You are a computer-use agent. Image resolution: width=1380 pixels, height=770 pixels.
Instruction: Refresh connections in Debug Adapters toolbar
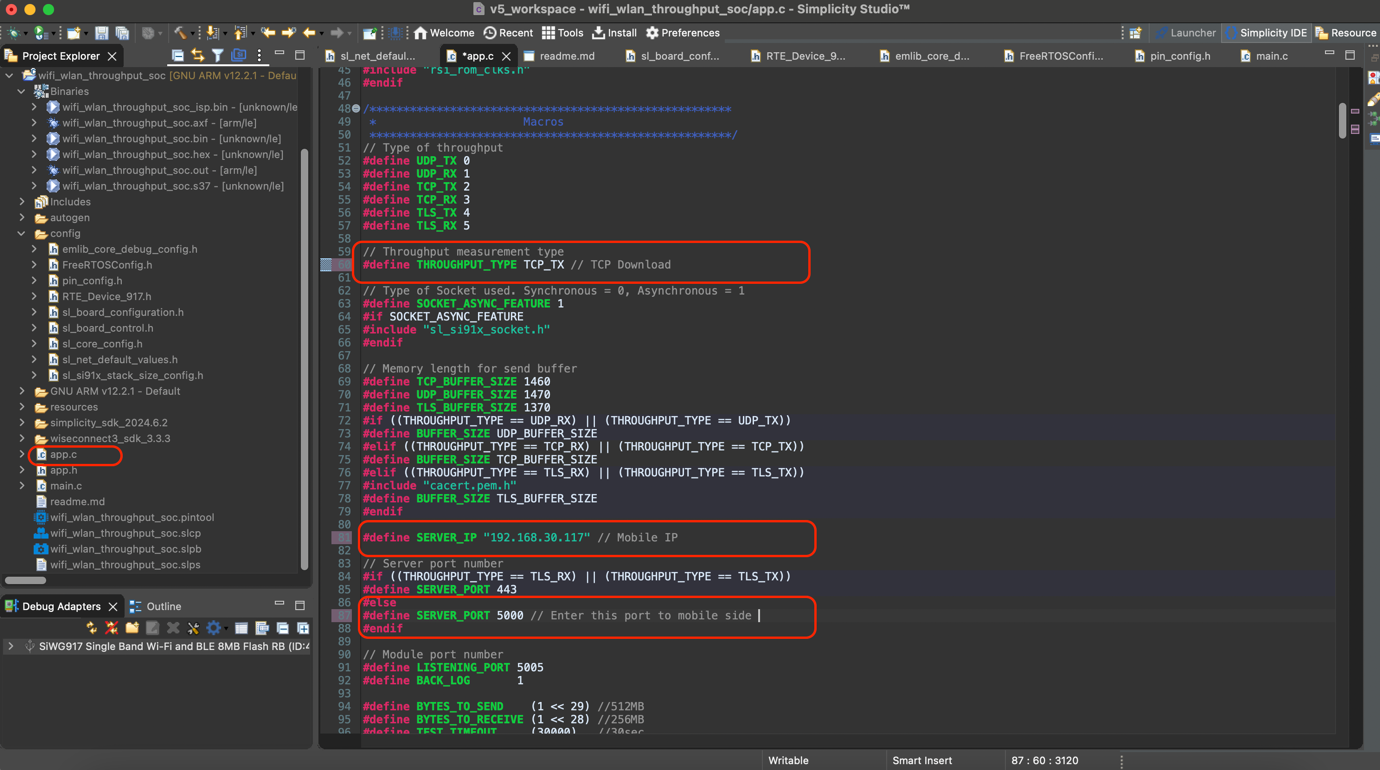tap(91, 627)
